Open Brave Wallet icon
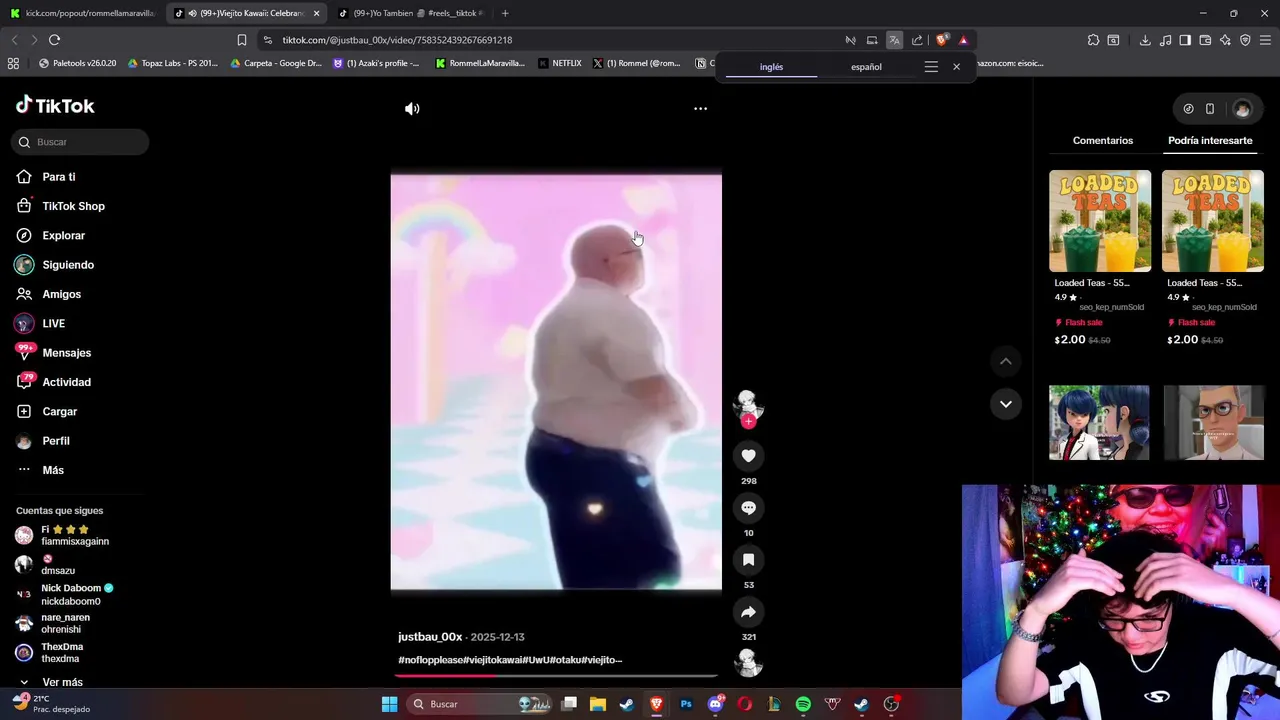 click(1205, 40)
